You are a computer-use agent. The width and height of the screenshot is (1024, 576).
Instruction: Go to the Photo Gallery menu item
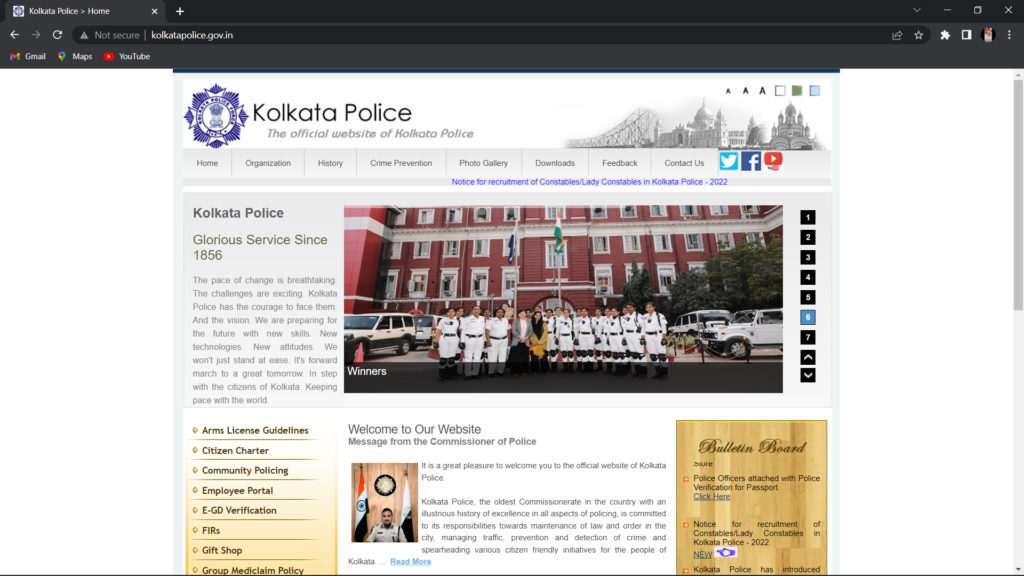coord(483,163)
